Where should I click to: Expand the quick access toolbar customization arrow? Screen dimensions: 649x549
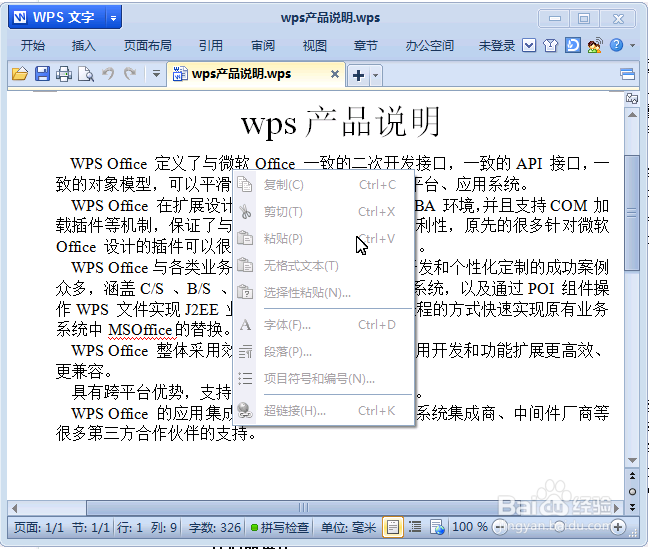[x=156, y=74]
